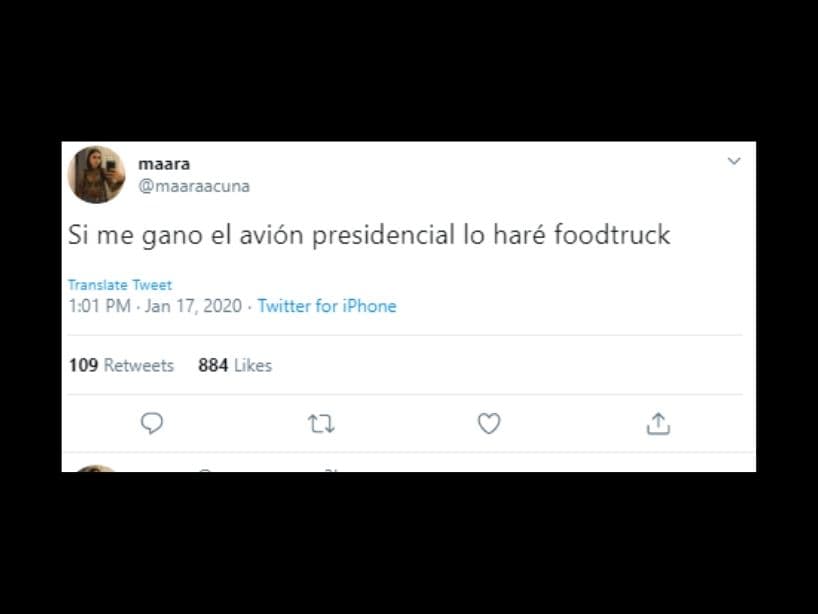This screenshot has width=818, height=614.
Task: Click the number 884 beside Likes
Action: click(213, 365)
